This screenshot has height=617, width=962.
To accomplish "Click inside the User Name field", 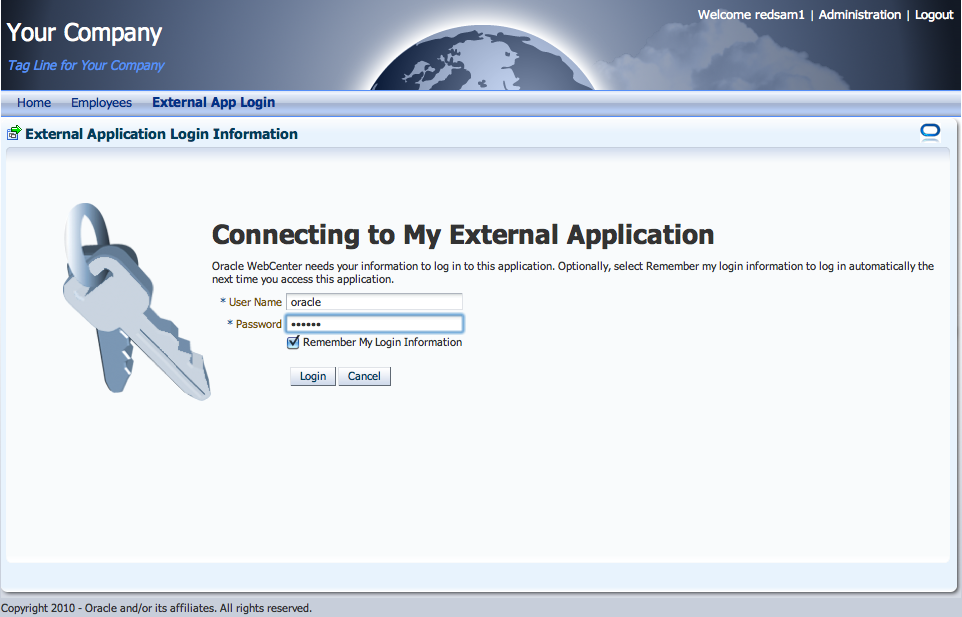I will click(374, 301).
